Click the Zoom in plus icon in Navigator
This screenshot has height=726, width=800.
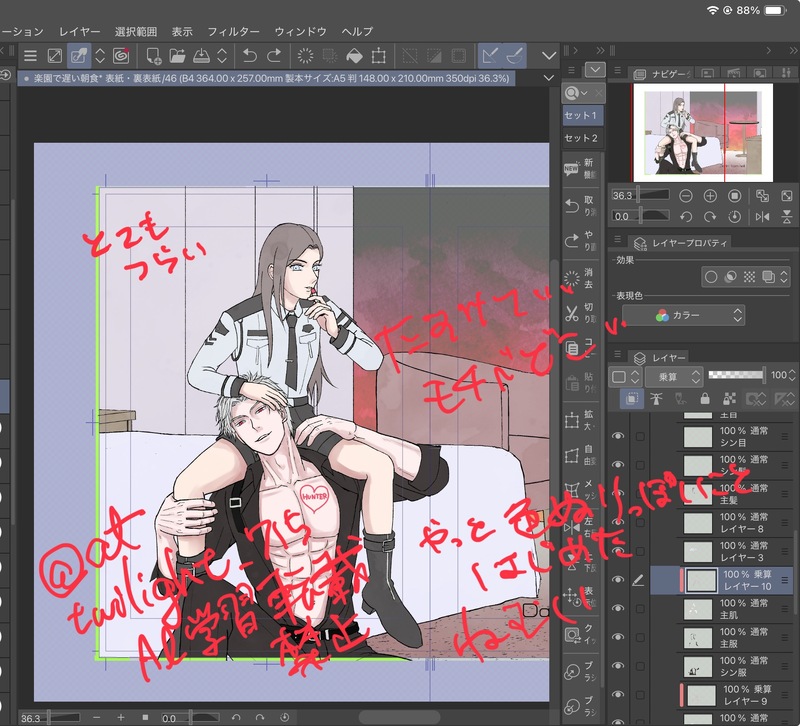710,195
